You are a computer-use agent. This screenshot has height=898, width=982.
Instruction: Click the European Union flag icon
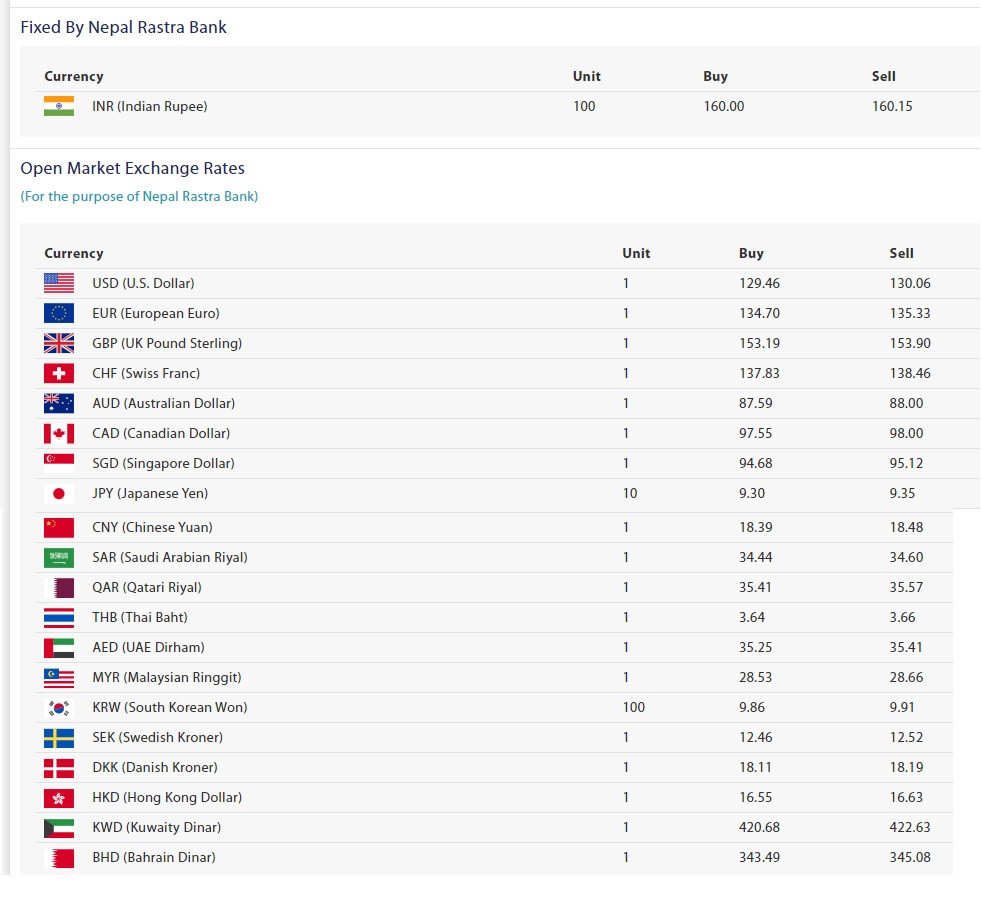point(59,314)
